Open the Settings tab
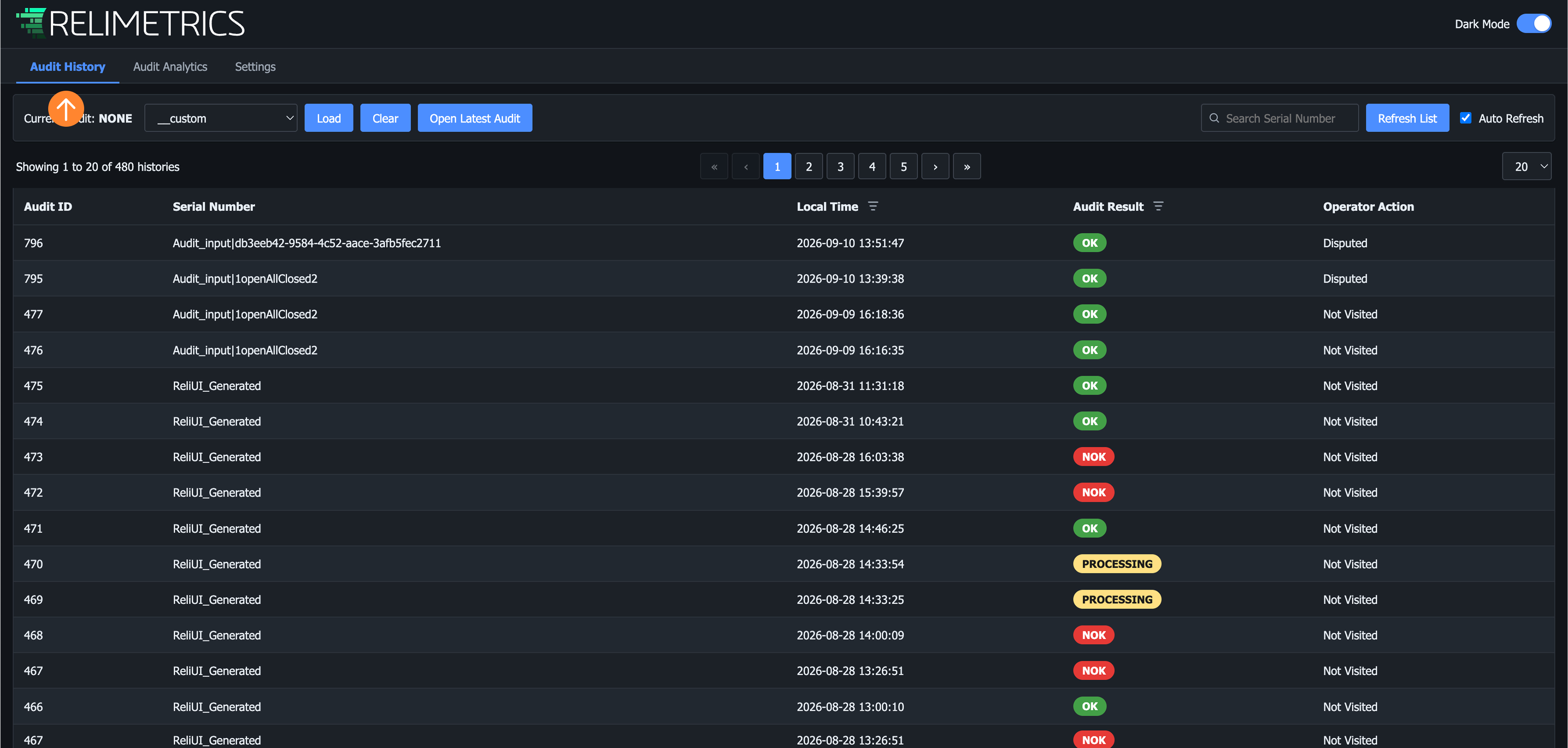Viewport: 1568px width, 748px height. coord(255,67)
